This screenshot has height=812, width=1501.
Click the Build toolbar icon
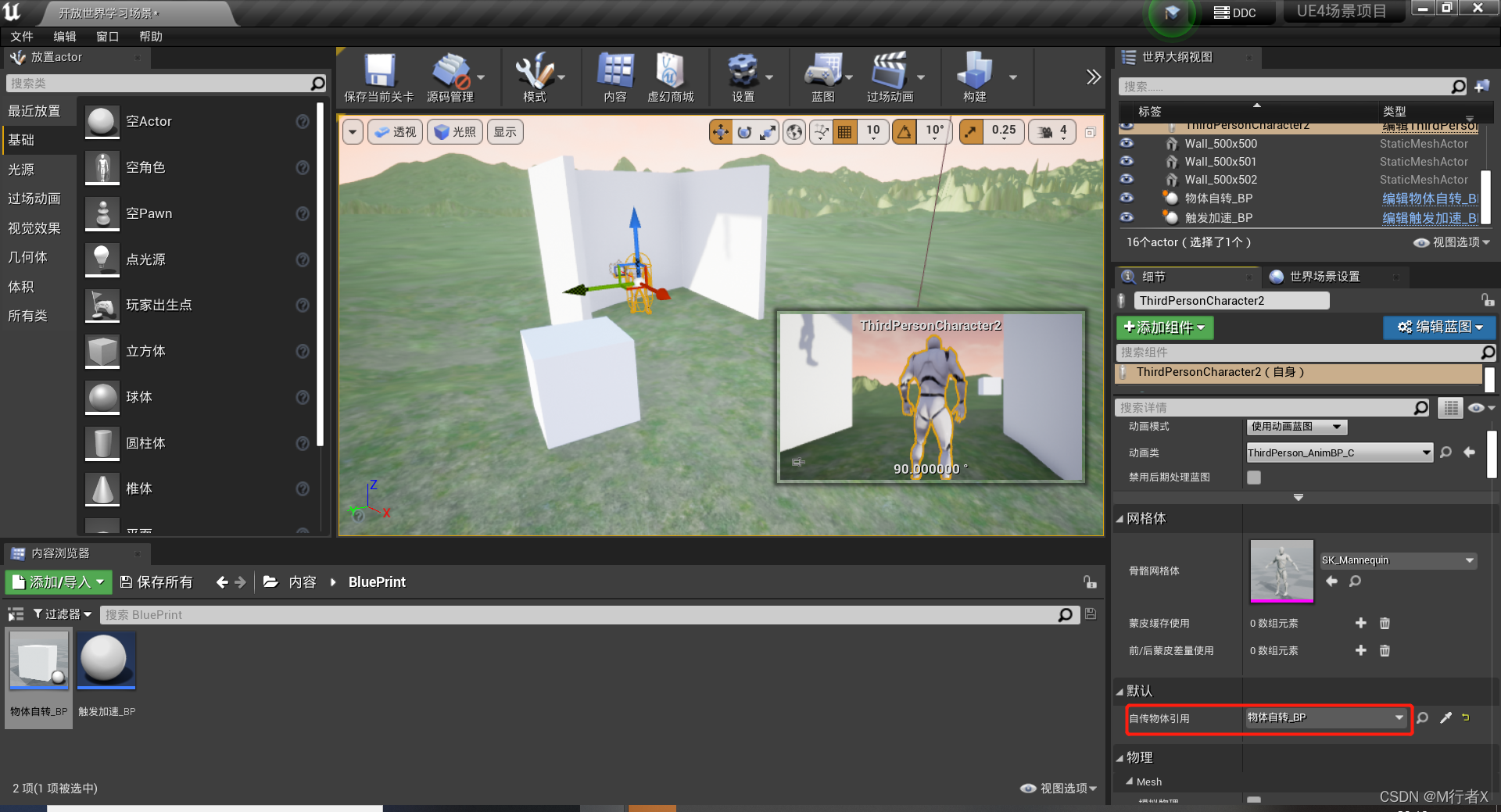[x=974, y=71]
